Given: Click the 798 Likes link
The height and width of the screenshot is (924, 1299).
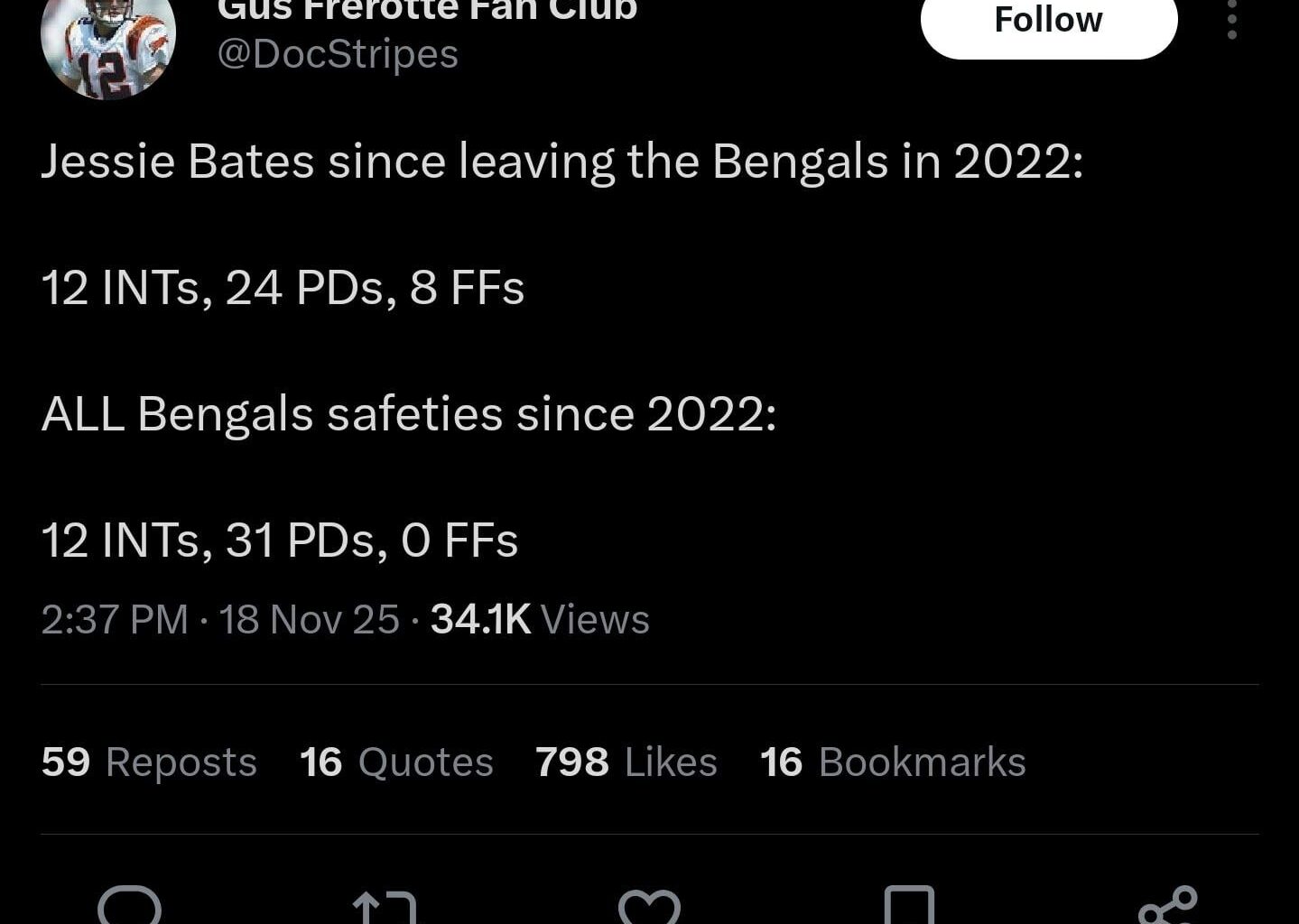Looking at the screenshot, I should click(625, 762).
